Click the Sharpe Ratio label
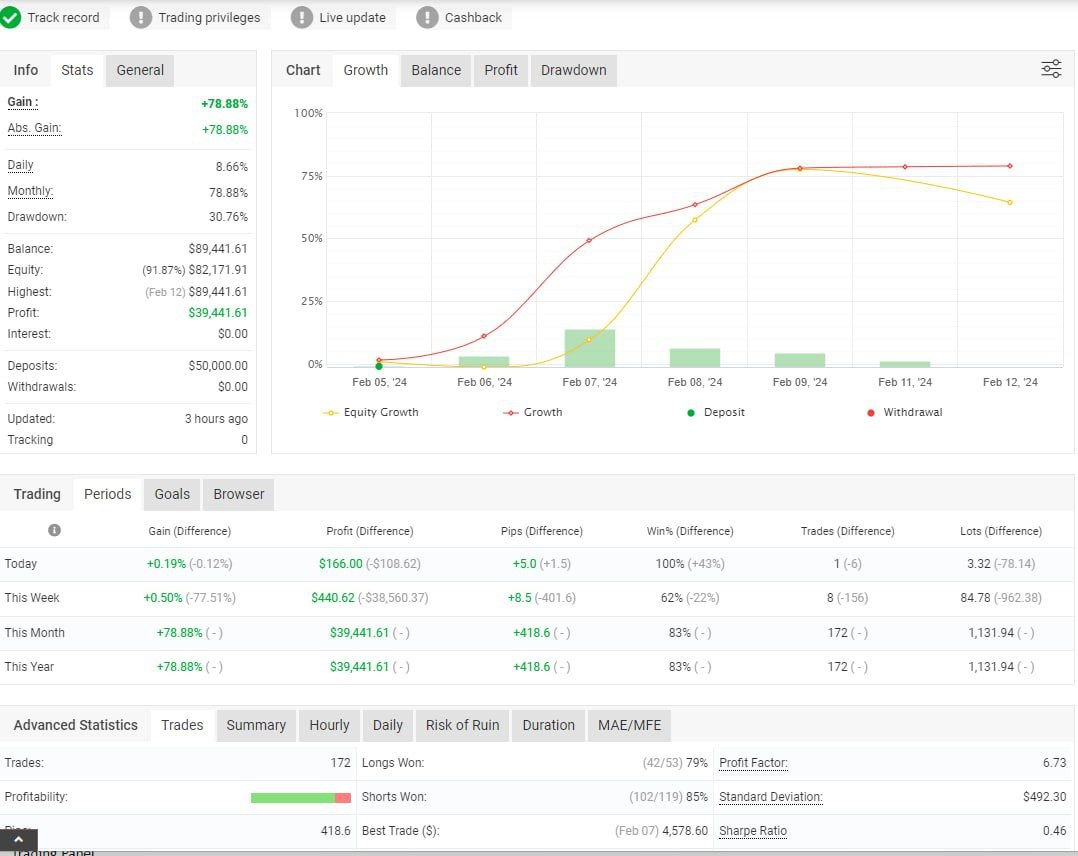The height and width of the screenshot is (856, 1078). coord(753,831)
